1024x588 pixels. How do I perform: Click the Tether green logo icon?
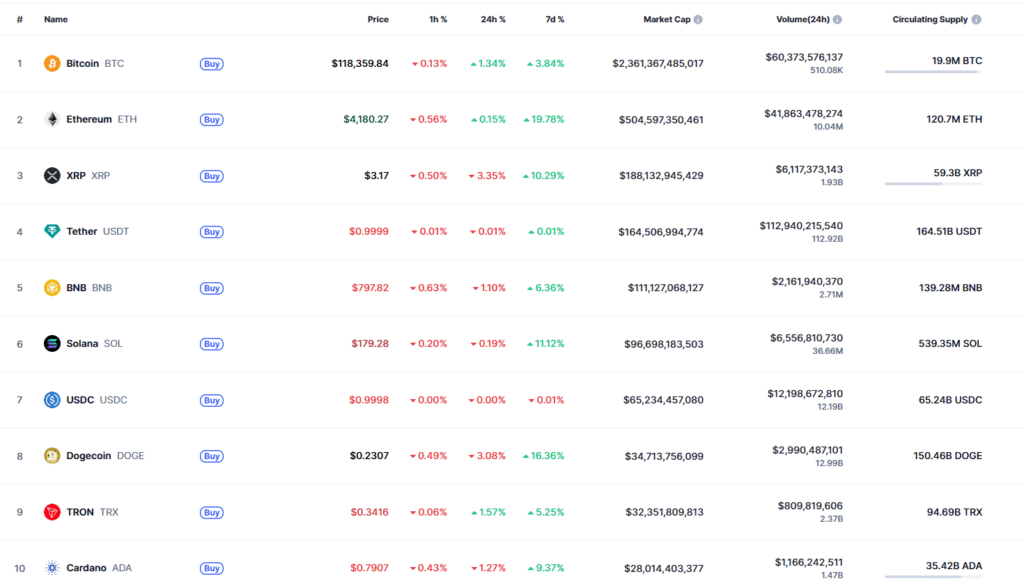[x=52, y=231]
